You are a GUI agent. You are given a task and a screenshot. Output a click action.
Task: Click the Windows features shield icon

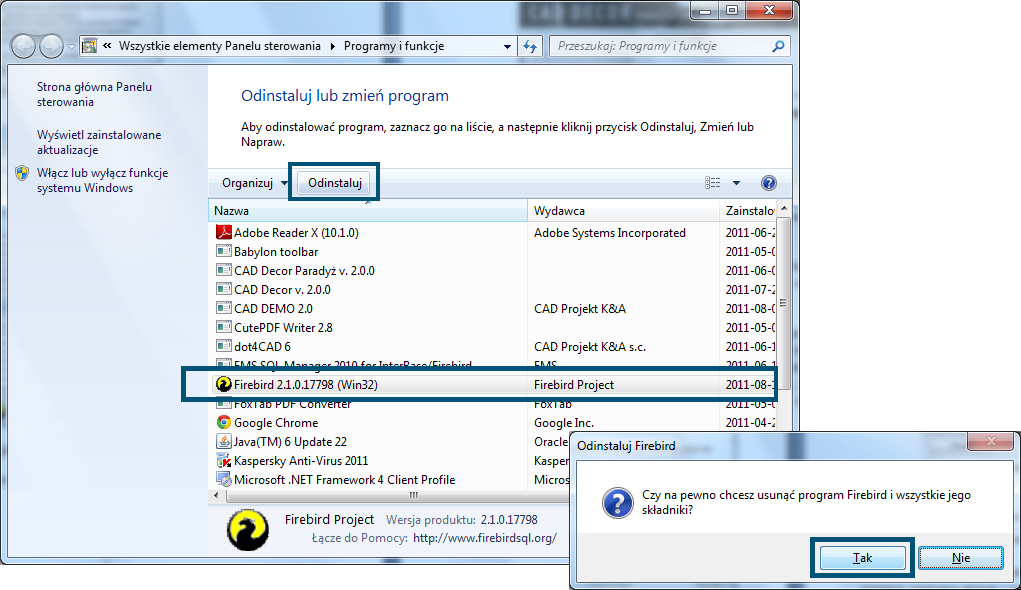click(x=23, y=173)
